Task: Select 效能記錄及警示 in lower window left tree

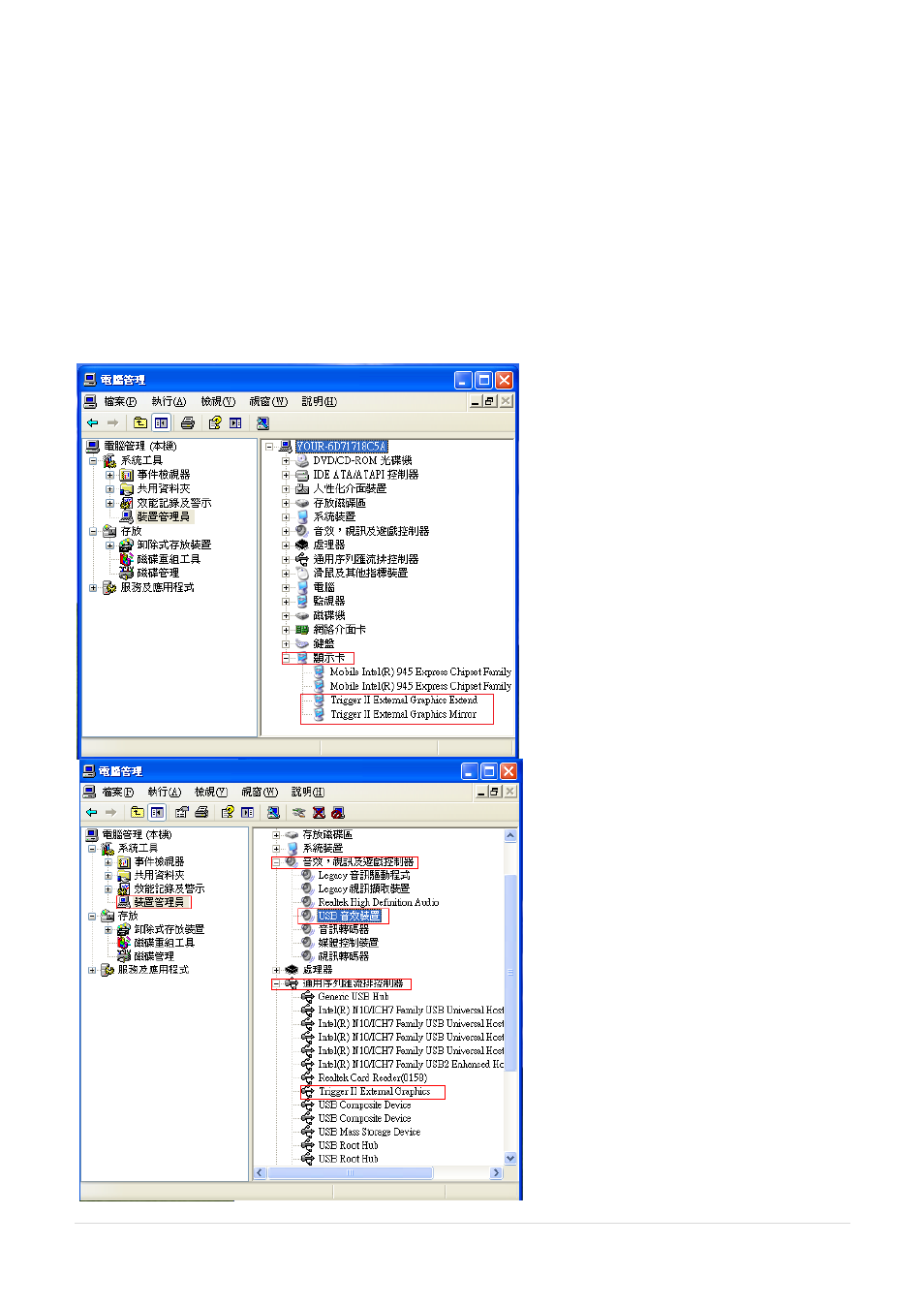Action: (x=169, y=888)
